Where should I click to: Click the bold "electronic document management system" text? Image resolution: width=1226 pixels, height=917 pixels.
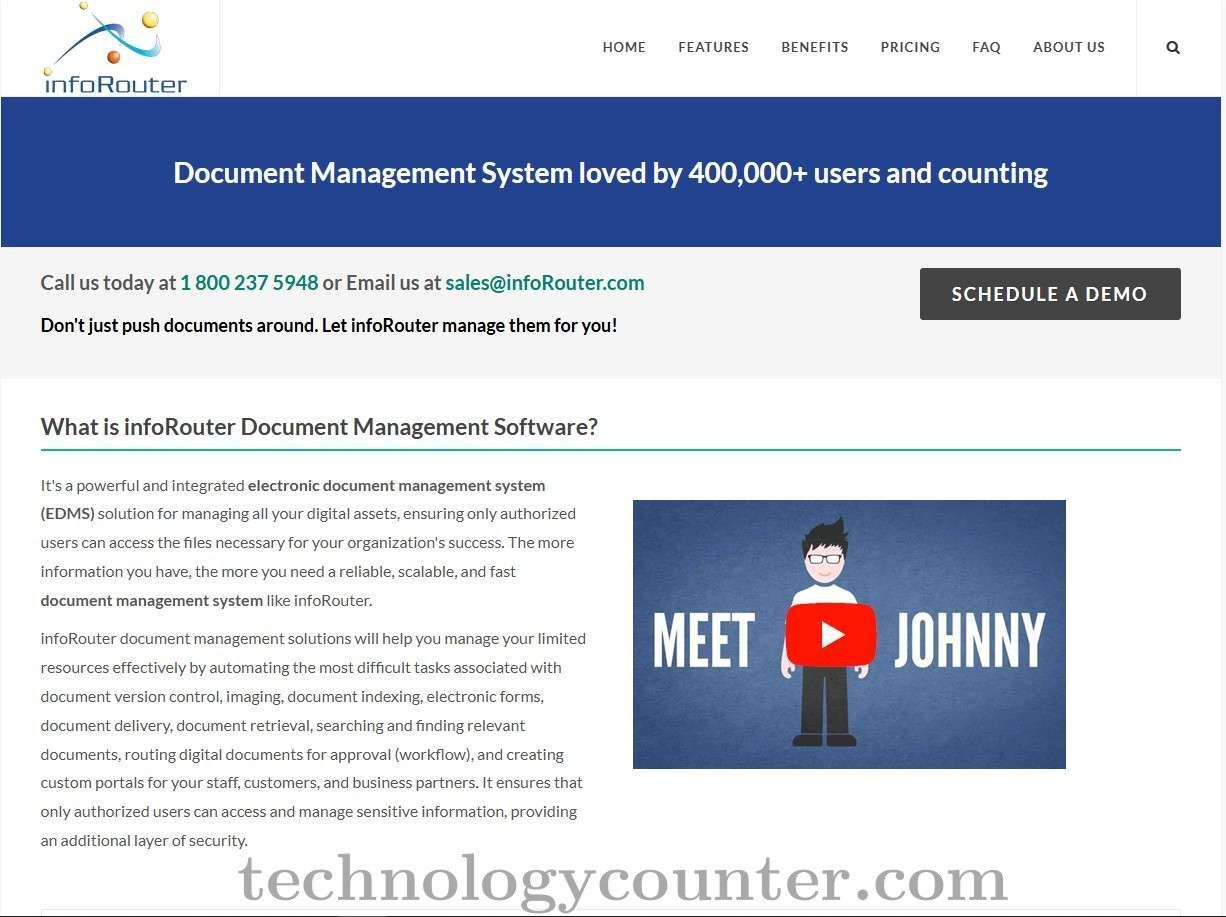click(396, 485)
